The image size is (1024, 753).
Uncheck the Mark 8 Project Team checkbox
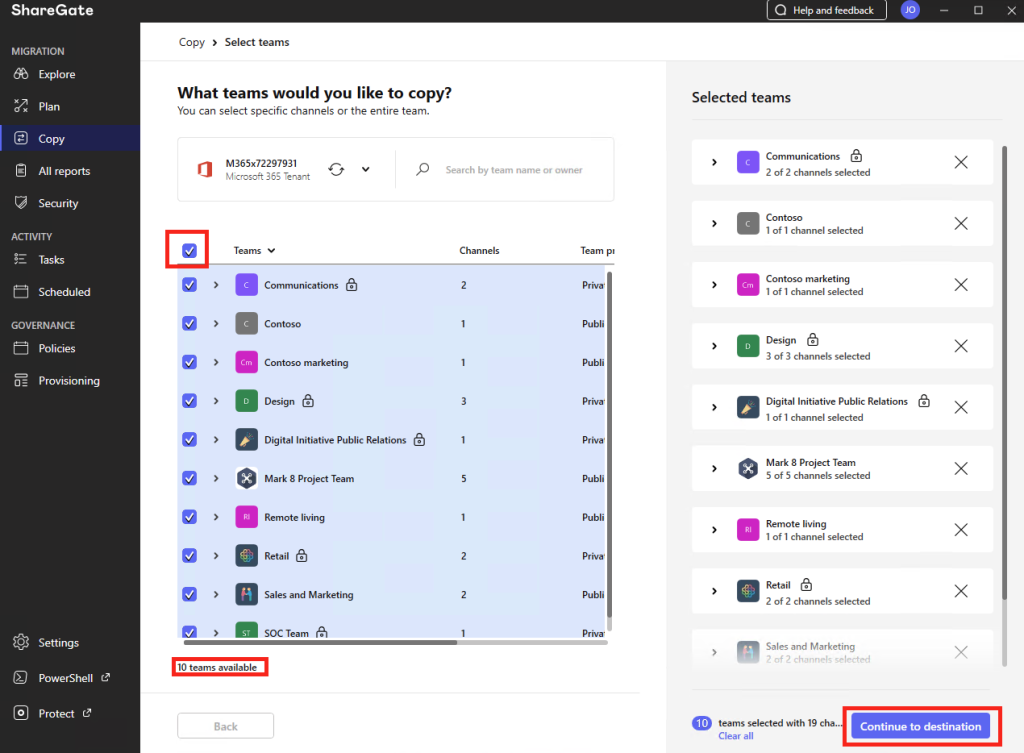click(189, 479)
